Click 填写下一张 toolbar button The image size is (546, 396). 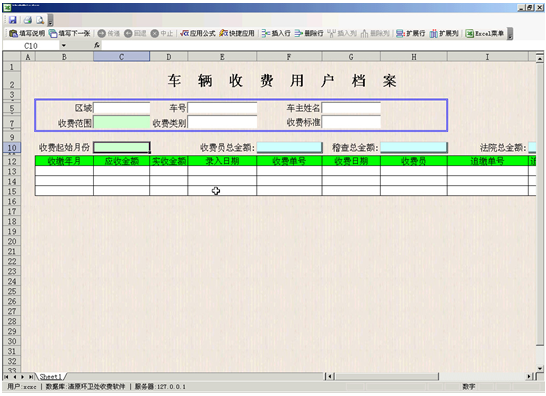click(x=70, y=33)
